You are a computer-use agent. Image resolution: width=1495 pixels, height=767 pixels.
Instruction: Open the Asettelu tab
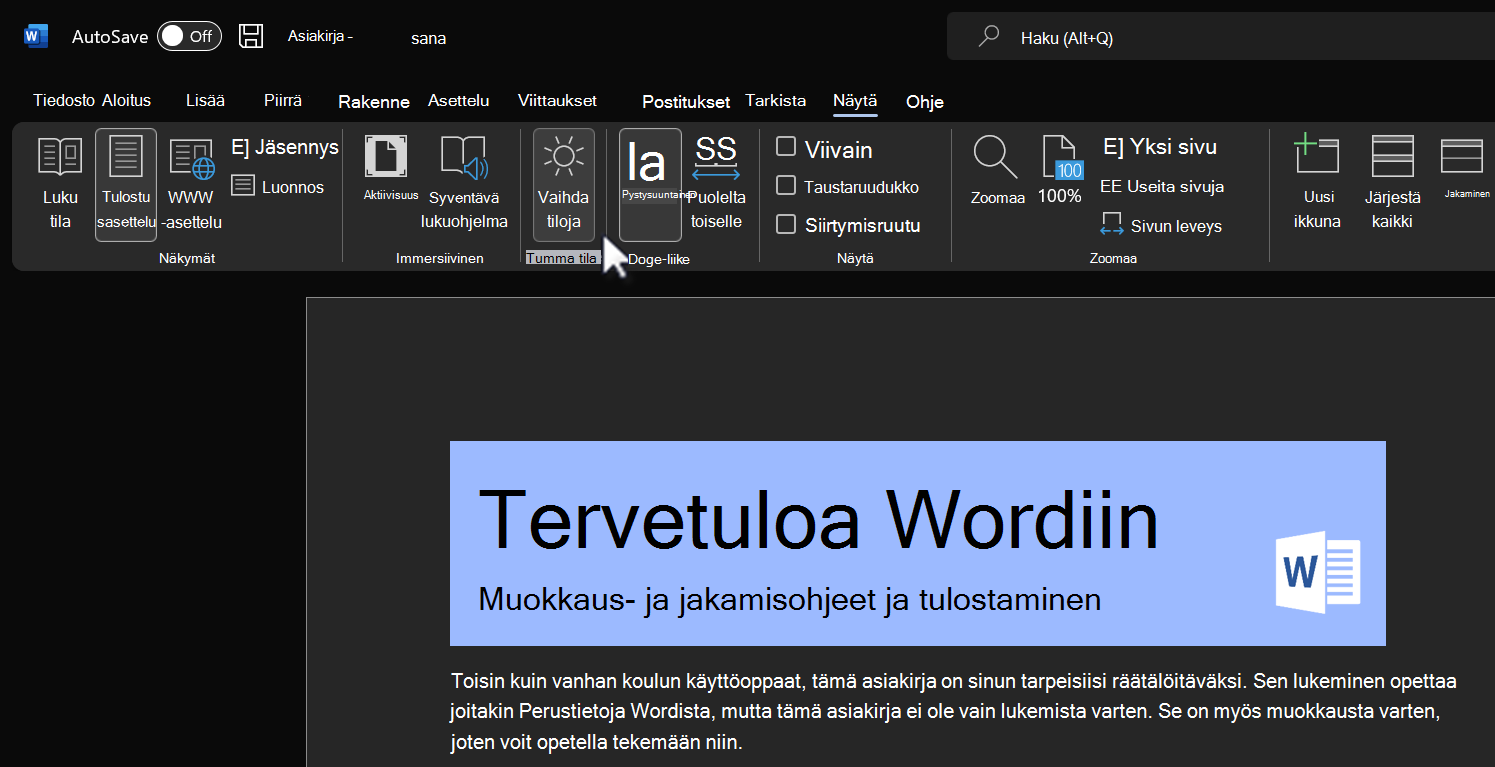click(x=459, y=100)
